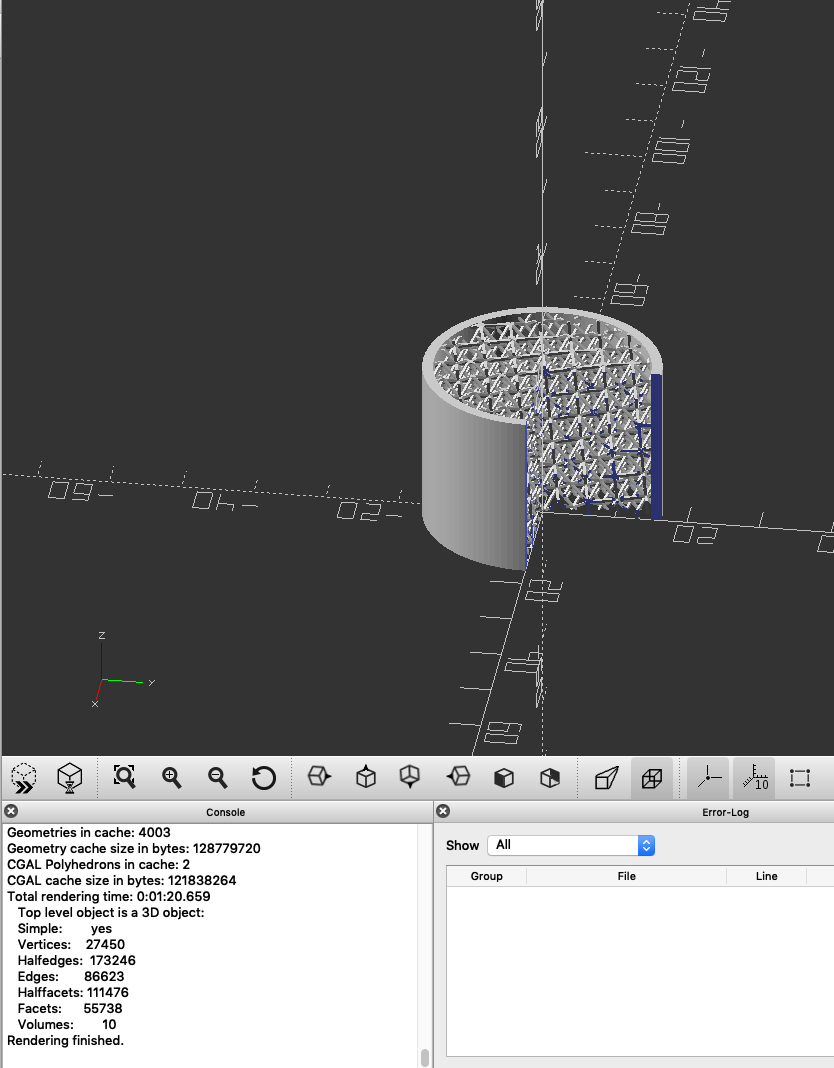Click the View All magnifier icon
Screen dimensions: 834x1068
[x=124, y=777]
